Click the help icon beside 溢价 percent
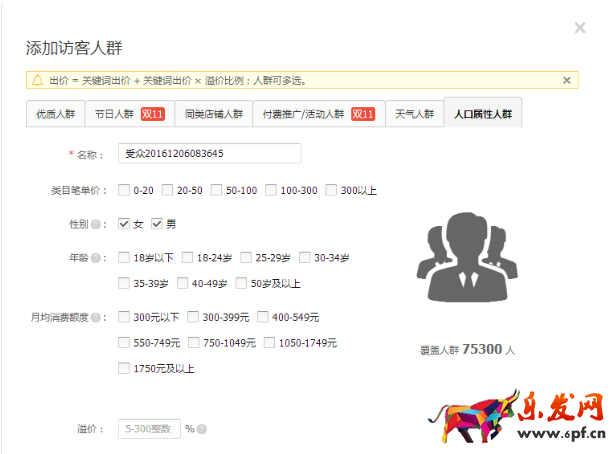 [x=202, y=429]
